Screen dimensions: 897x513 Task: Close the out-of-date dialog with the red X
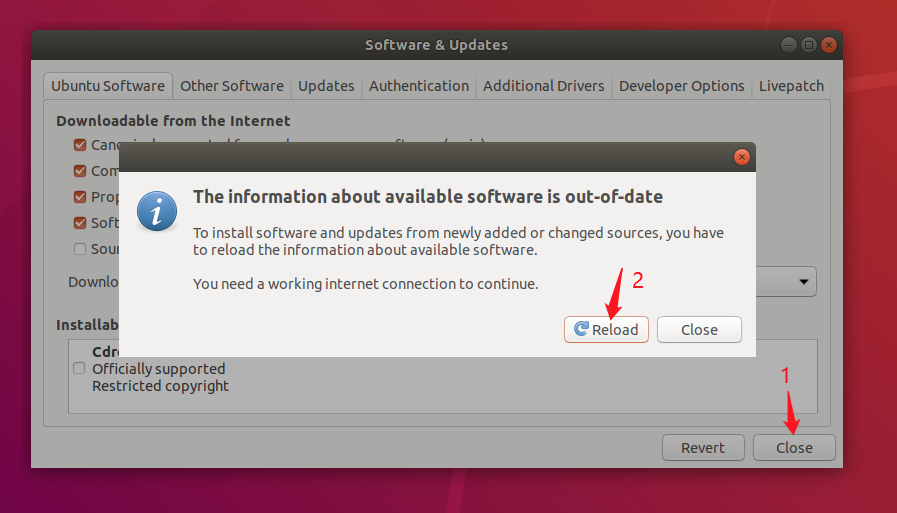741,157
